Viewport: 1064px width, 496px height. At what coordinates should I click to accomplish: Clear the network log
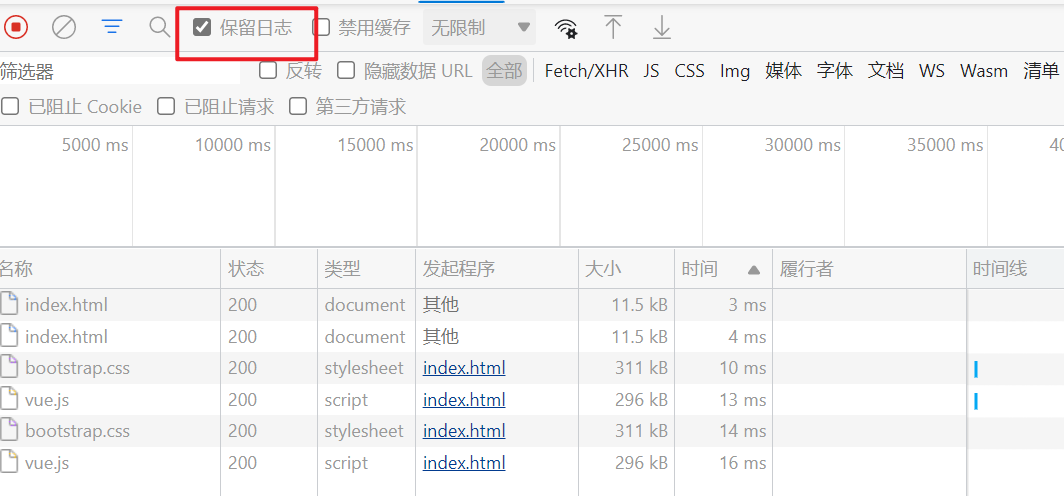(64, 27)
